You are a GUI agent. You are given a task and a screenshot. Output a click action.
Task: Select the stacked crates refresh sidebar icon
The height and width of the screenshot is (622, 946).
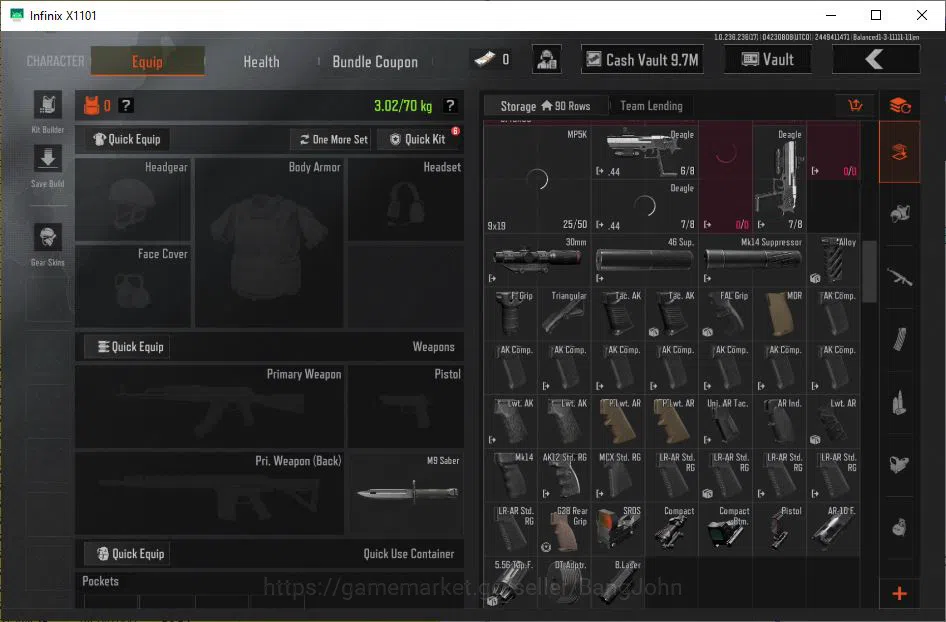pos(900,106)
